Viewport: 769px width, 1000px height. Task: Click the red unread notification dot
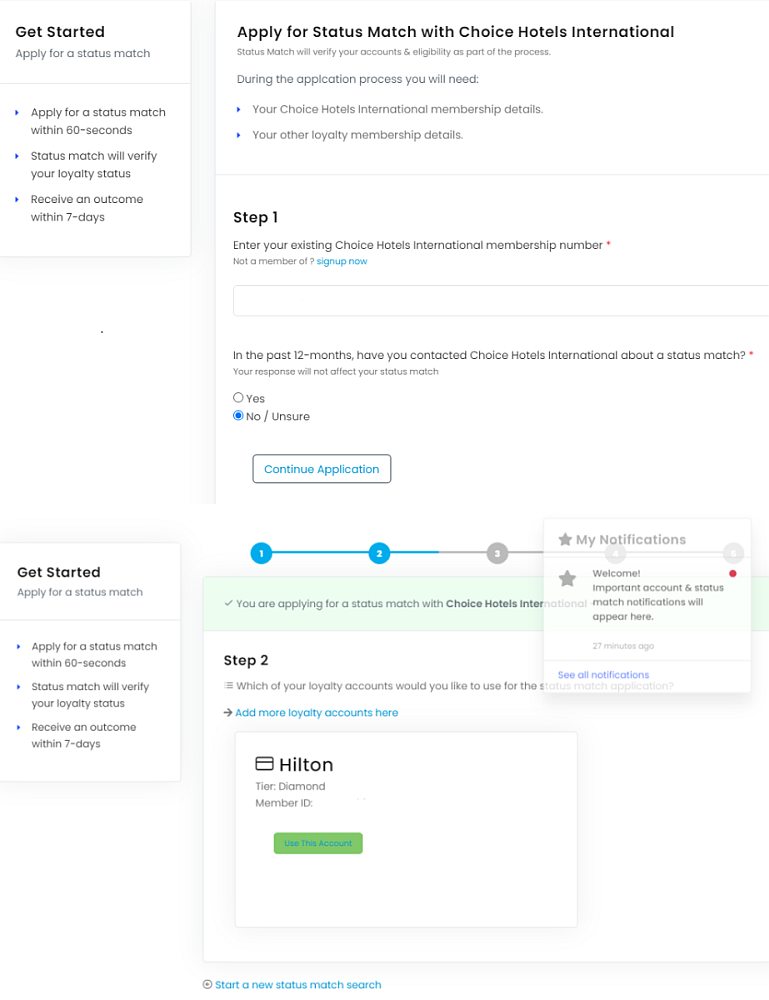733,573
